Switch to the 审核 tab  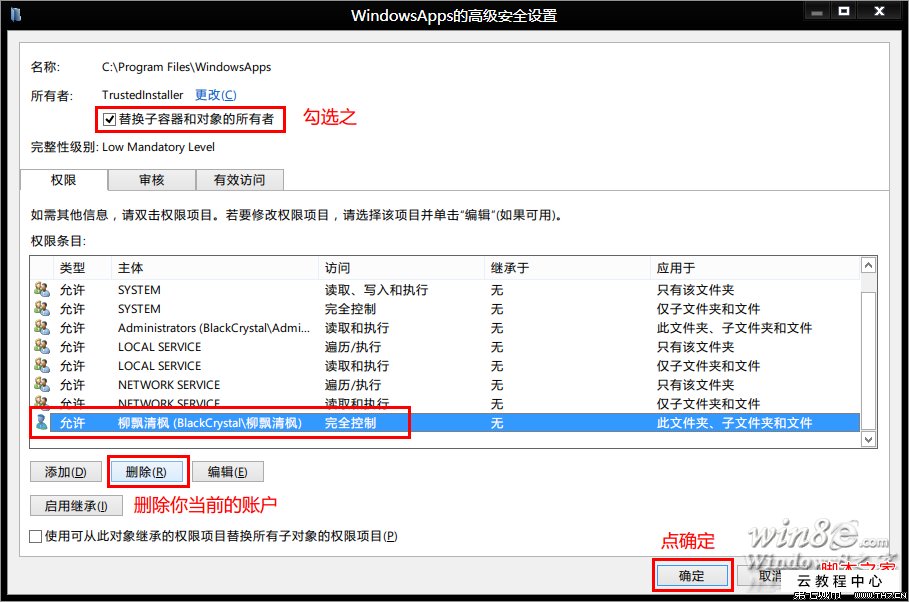tap(152, 180)
